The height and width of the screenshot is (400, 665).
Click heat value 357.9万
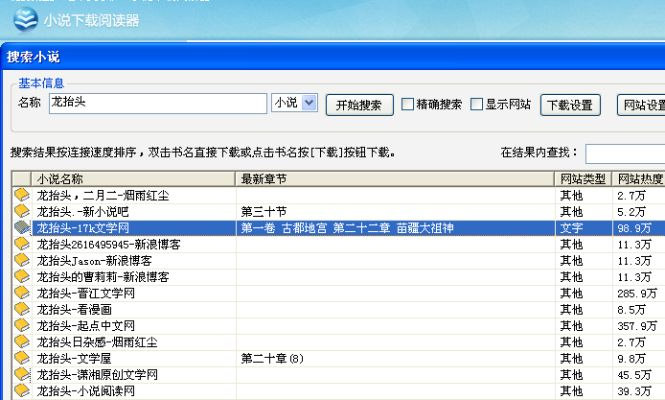[637, 325]
